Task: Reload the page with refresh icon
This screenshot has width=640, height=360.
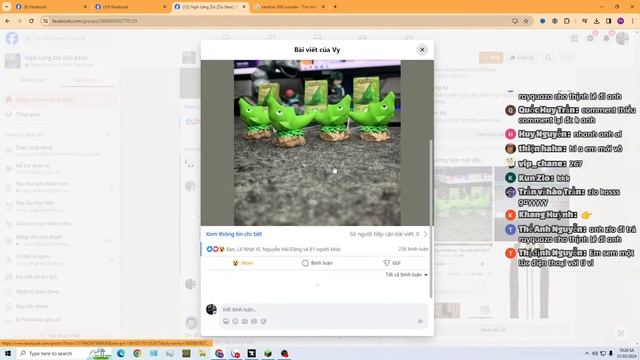Action: (x=31, y=21)
